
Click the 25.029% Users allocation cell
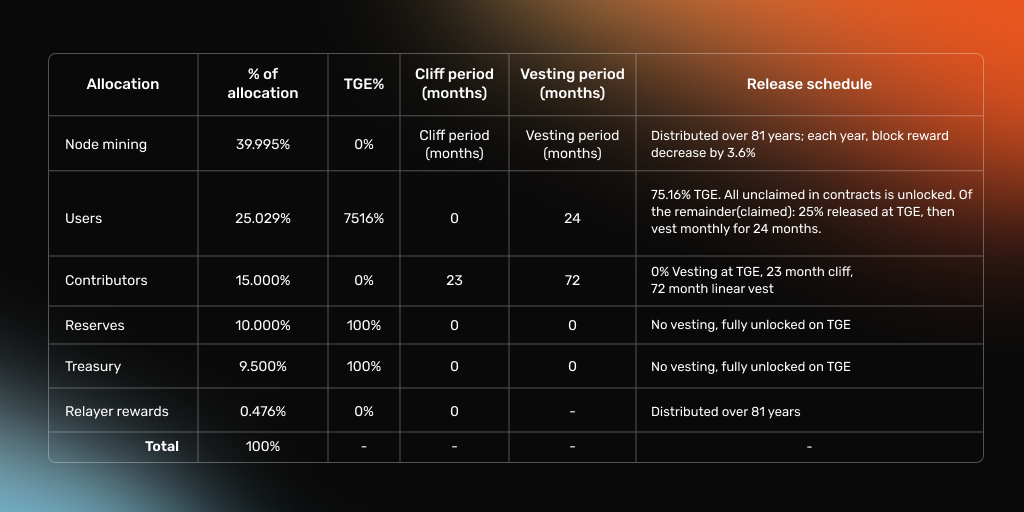262,218
